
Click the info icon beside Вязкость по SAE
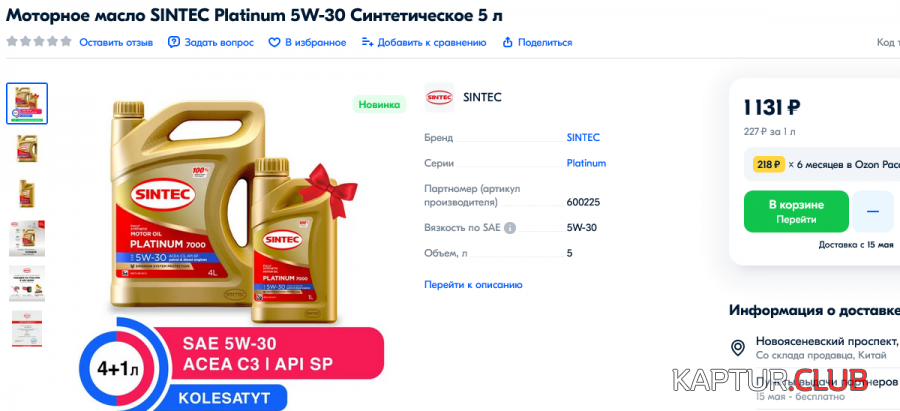point(510,228)
